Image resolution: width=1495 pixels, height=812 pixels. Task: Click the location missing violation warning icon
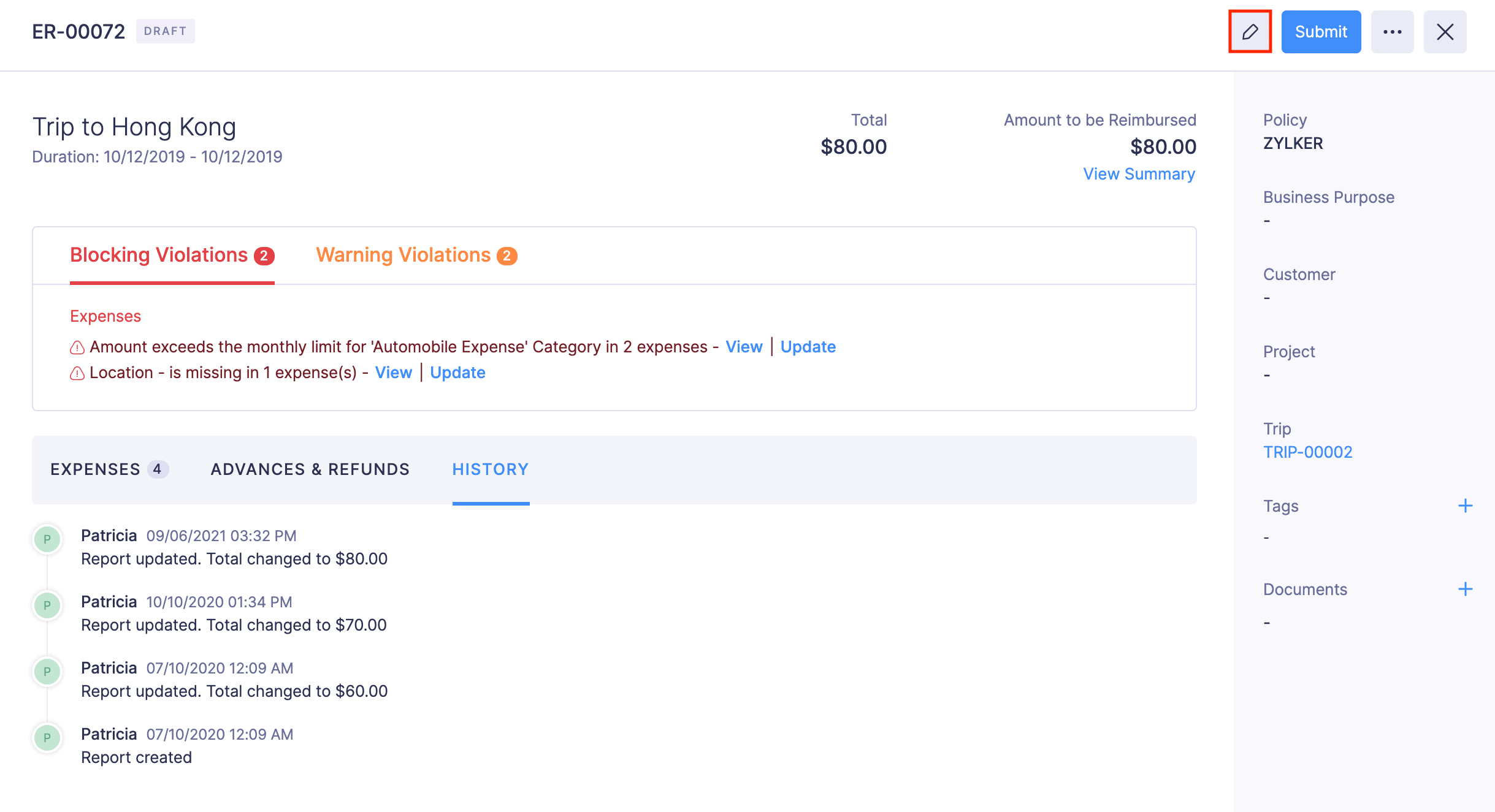[x=77, y=373]
